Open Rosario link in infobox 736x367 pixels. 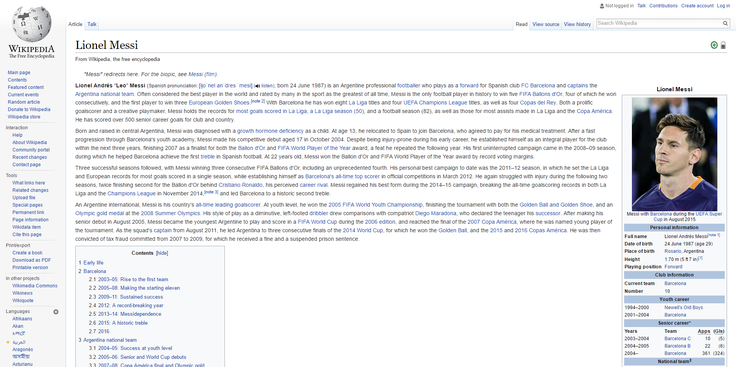pyautogui.click(x=673, y=252)
